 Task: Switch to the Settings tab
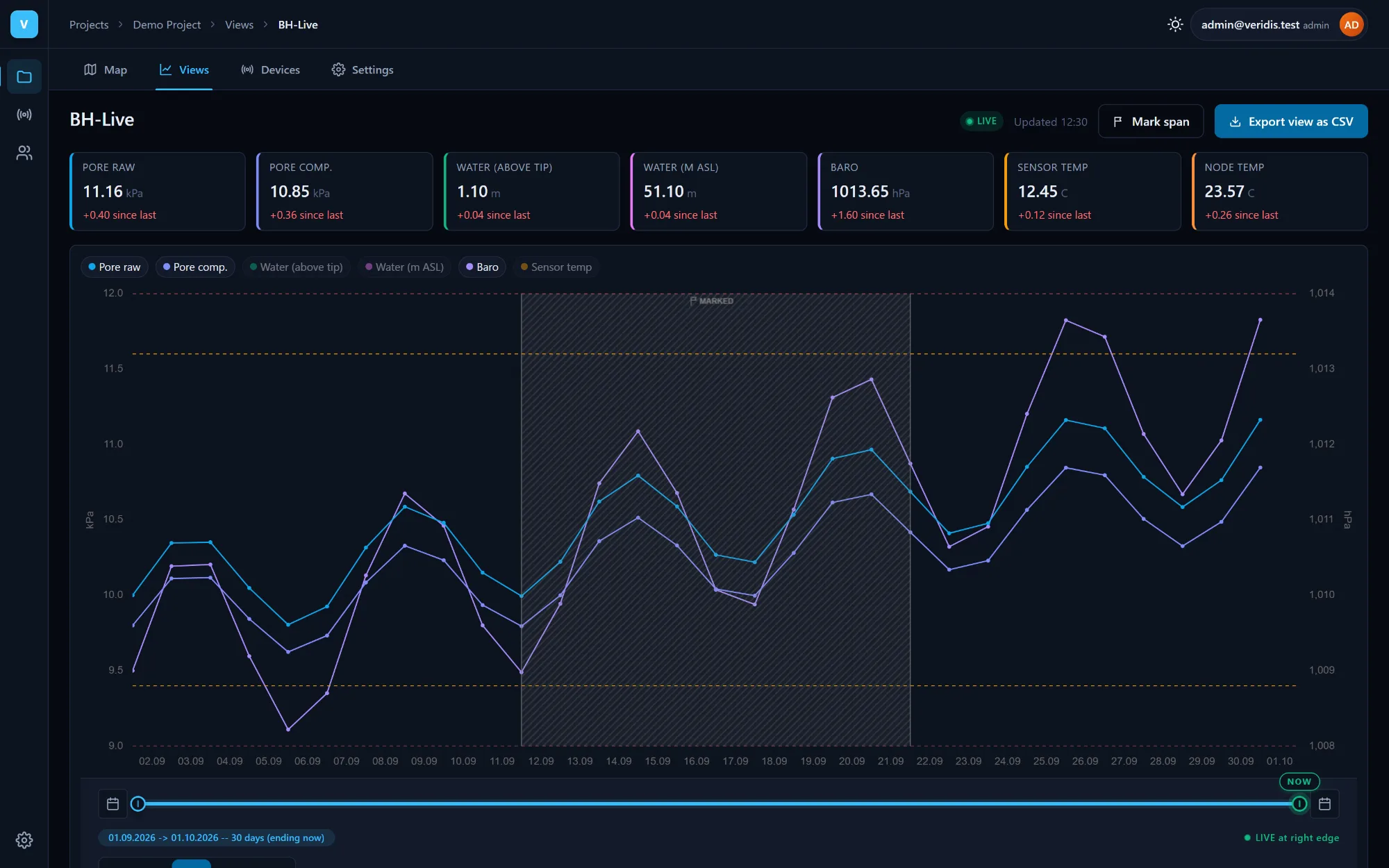tap(363, 69)
